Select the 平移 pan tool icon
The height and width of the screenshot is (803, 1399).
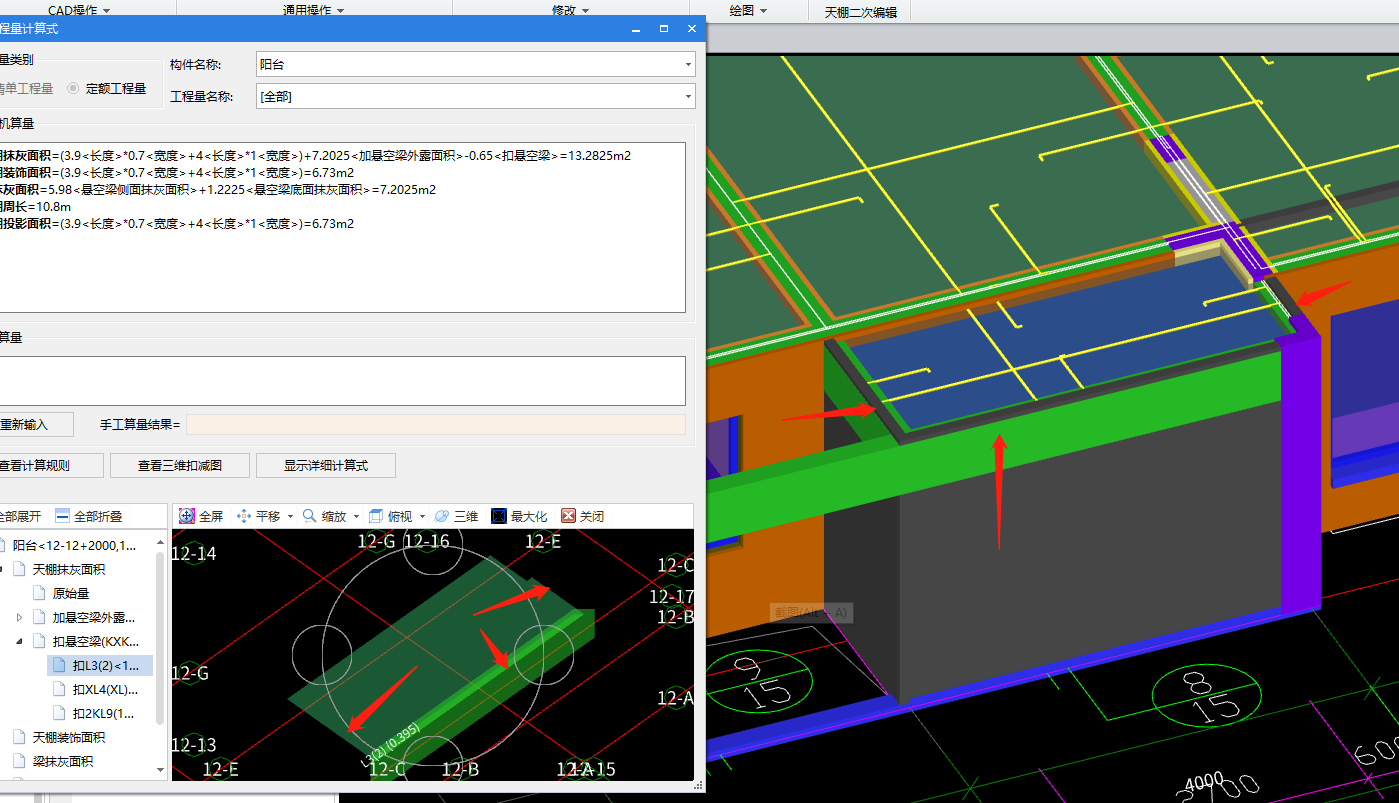pos(243,516)
